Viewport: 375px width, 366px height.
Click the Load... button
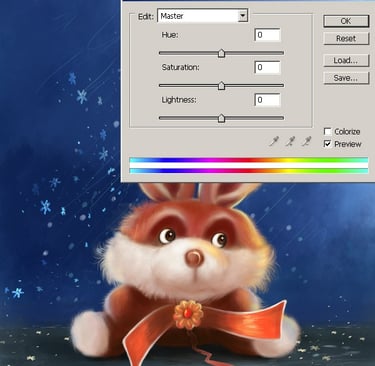pos(346,60)
